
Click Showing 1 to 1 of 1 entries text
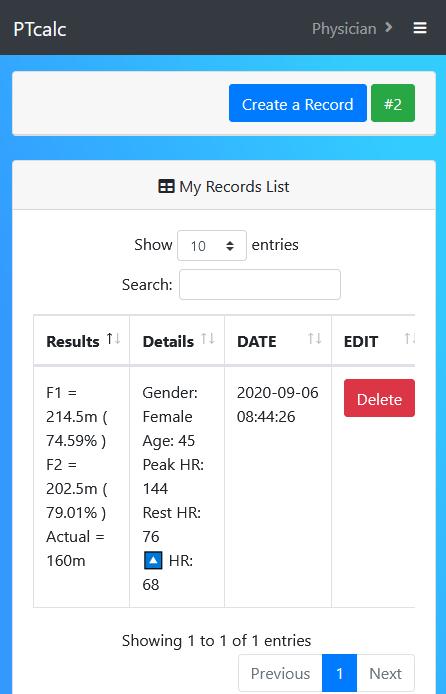pyautogui.click(x=216, y=640)
